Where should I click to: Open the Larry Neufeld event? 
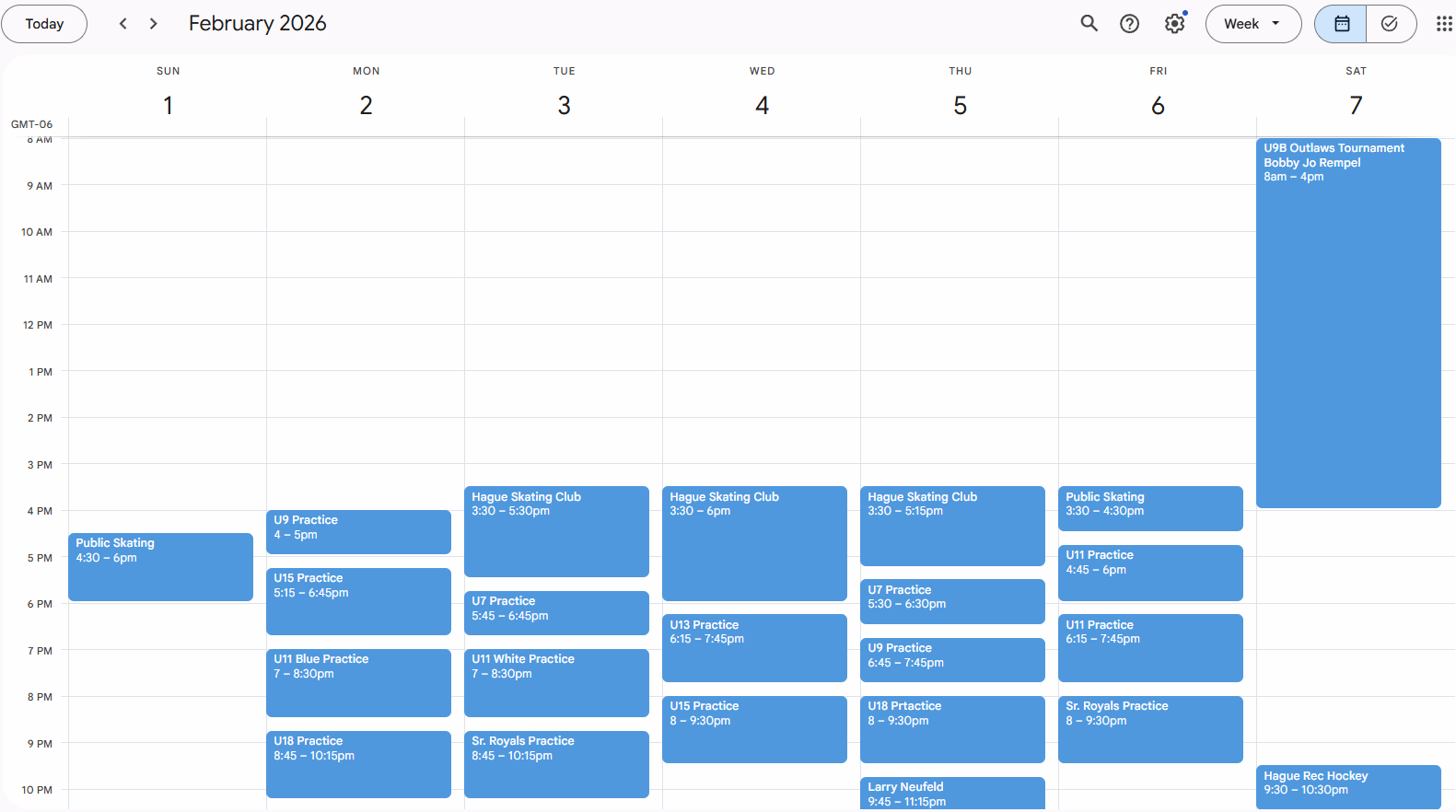coord(951,793)
